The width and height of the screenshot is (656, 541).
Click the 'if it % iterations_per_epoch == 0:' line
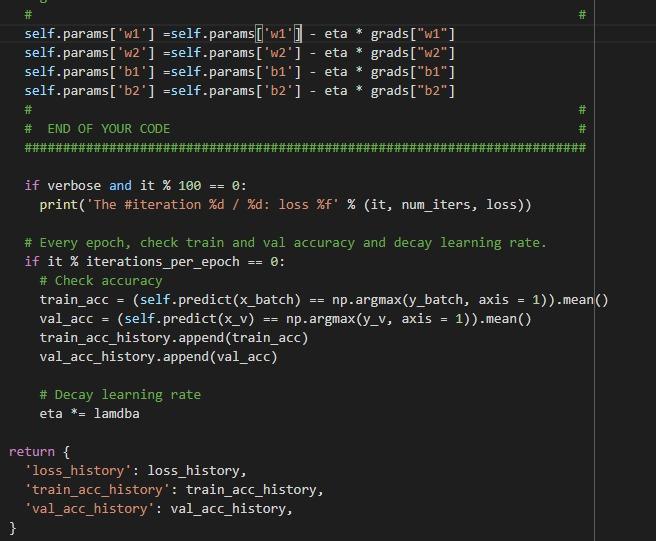155,262
